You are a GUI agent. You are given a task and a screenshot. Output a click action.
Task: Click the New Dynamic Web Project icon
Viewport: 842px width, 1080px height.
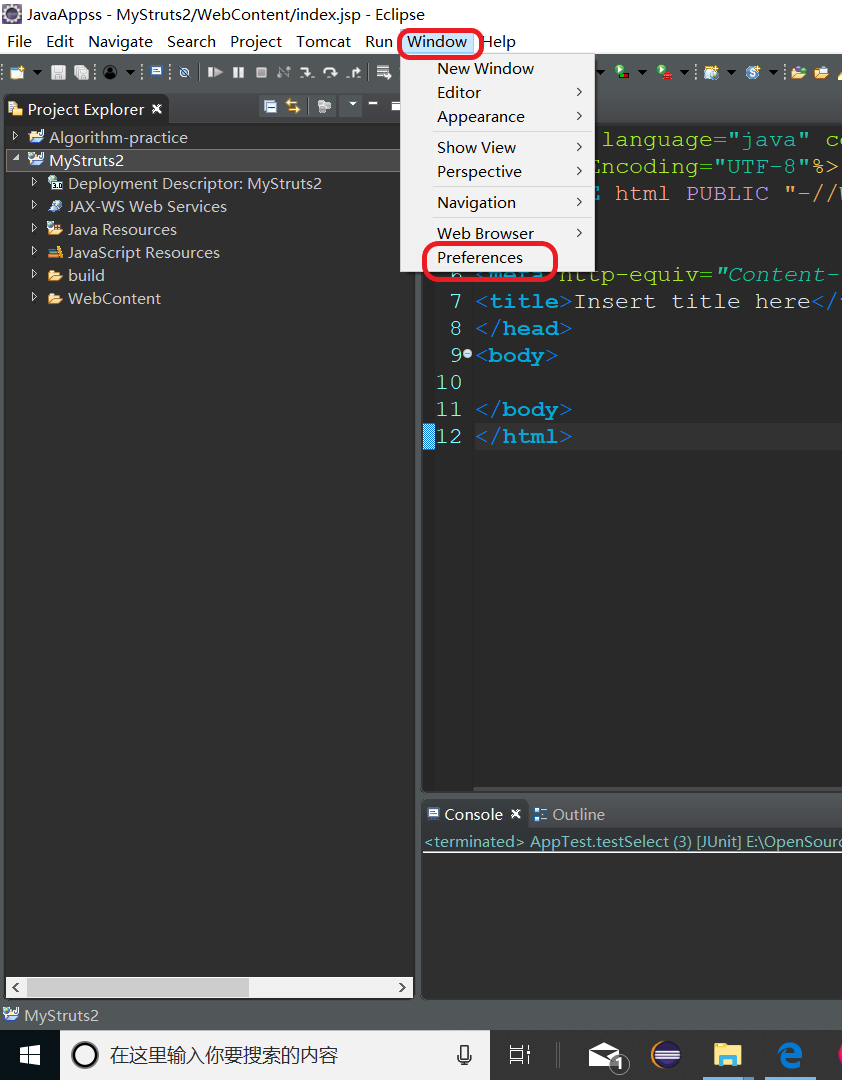click(711, 72)
